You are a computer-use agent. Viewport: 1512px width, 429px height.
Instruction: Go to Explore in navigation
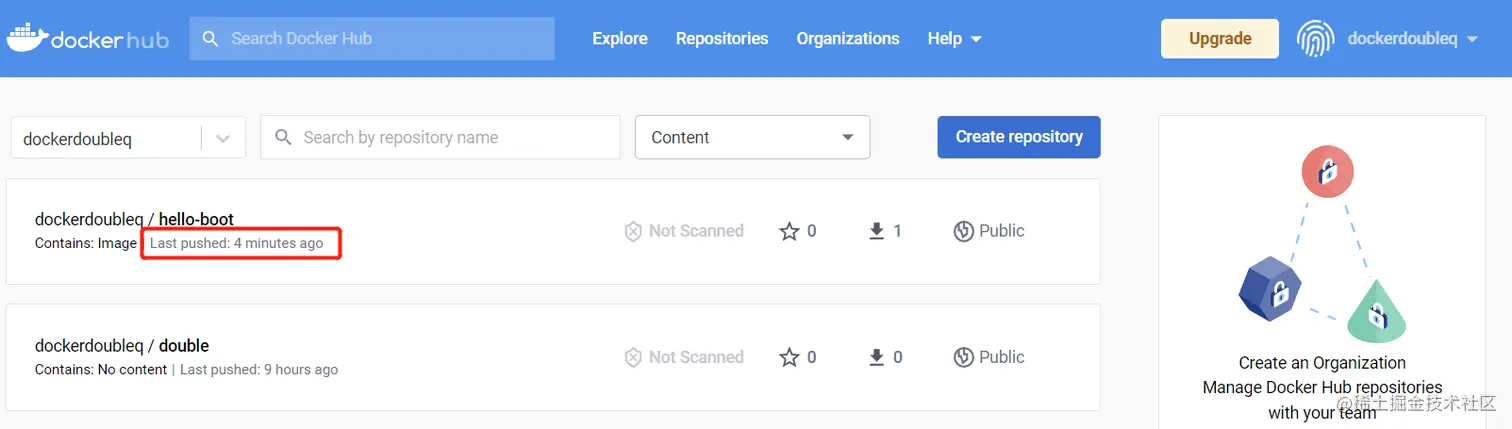click(x=620, y=38)
